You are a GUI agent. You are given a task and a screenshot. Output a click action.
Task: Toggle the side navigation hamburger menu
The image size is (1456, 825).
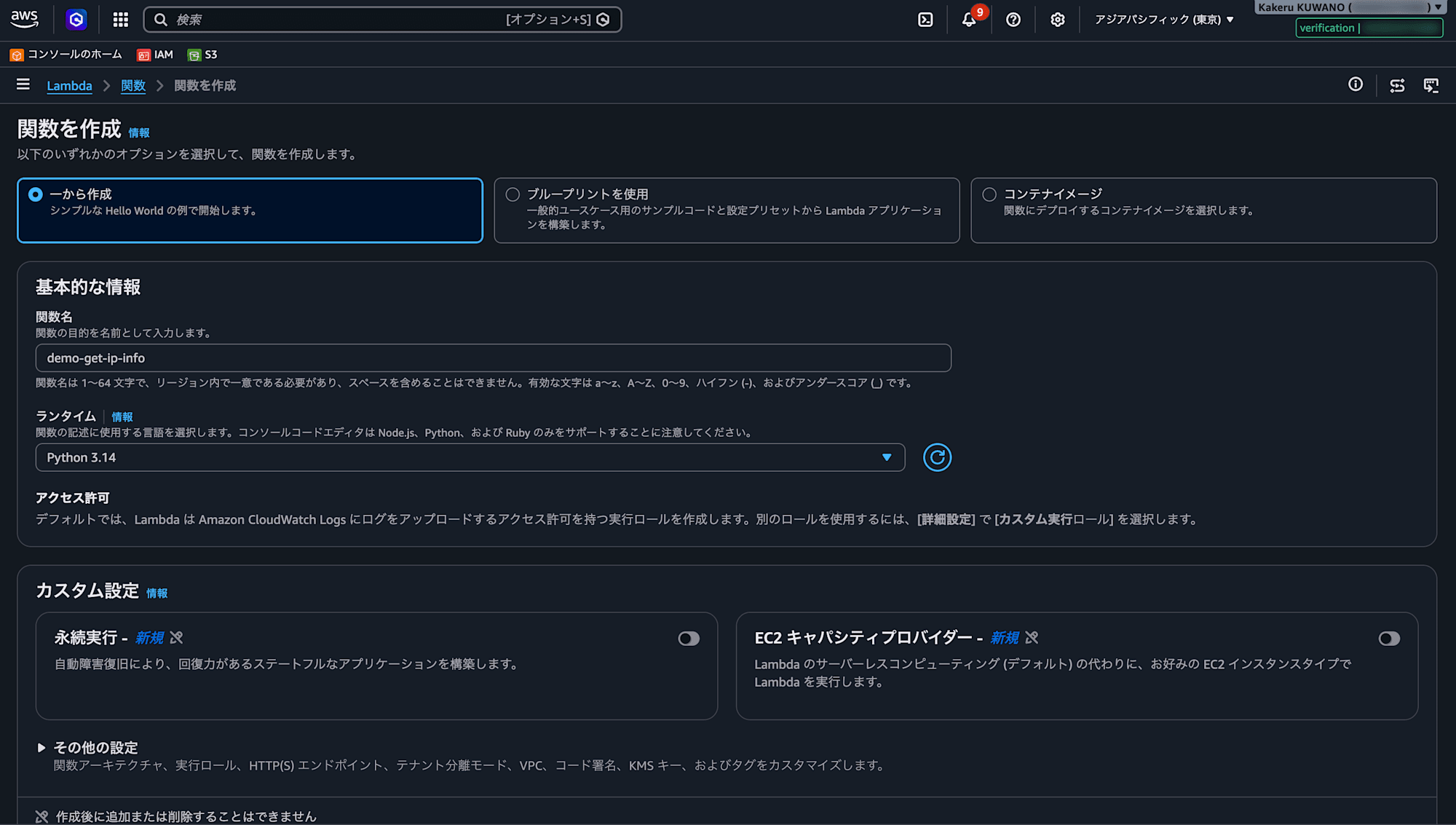(23, 85)
